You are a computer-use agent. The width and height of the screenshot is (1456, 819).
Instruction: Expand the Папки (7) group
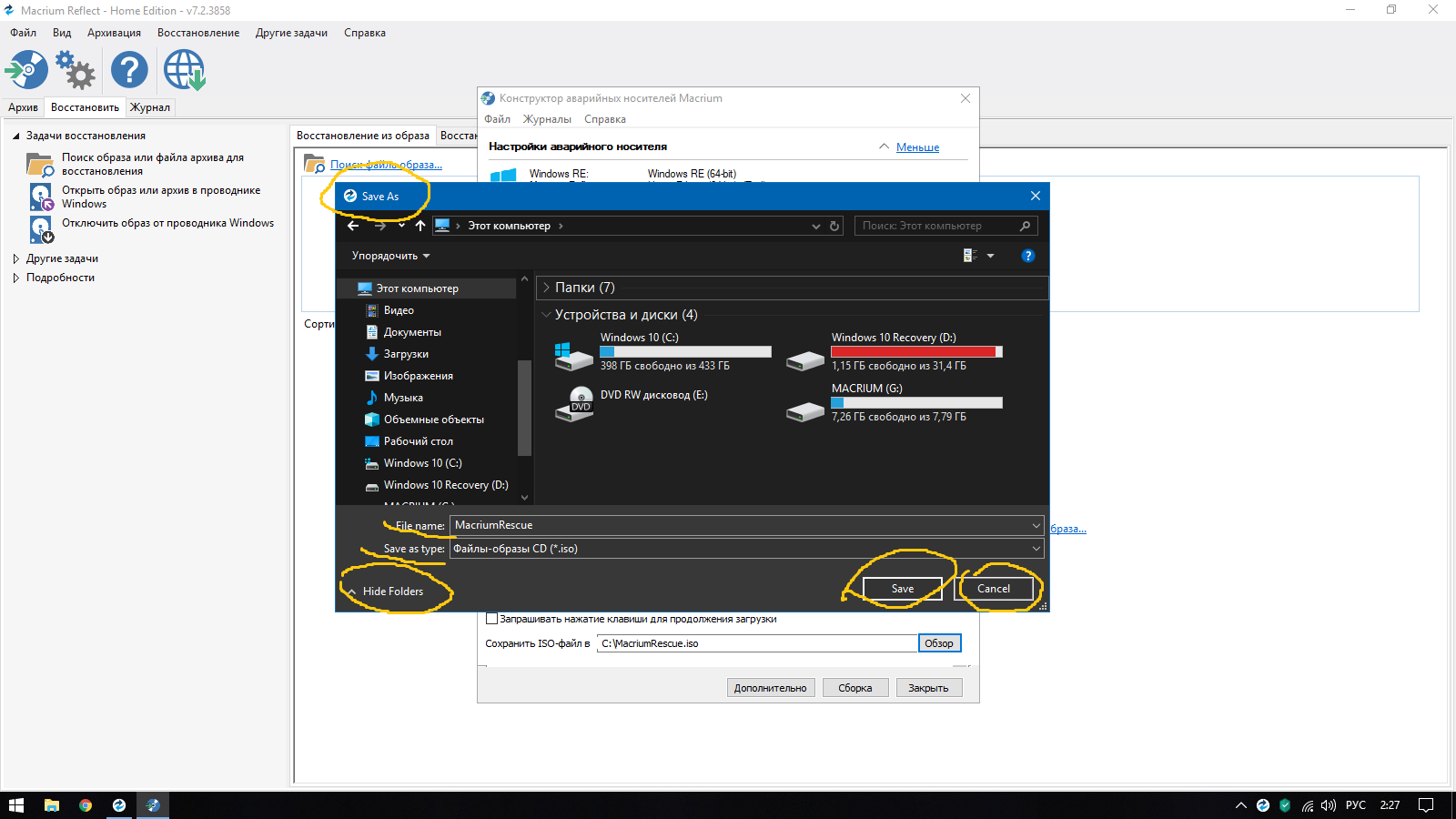click(547, 288)
